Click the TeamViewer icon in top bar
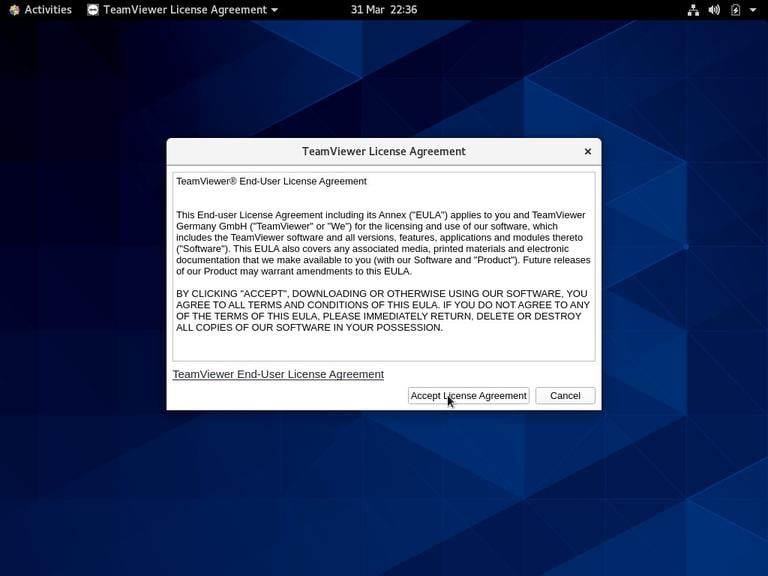 pyautogui.click(x=93, y=10)
